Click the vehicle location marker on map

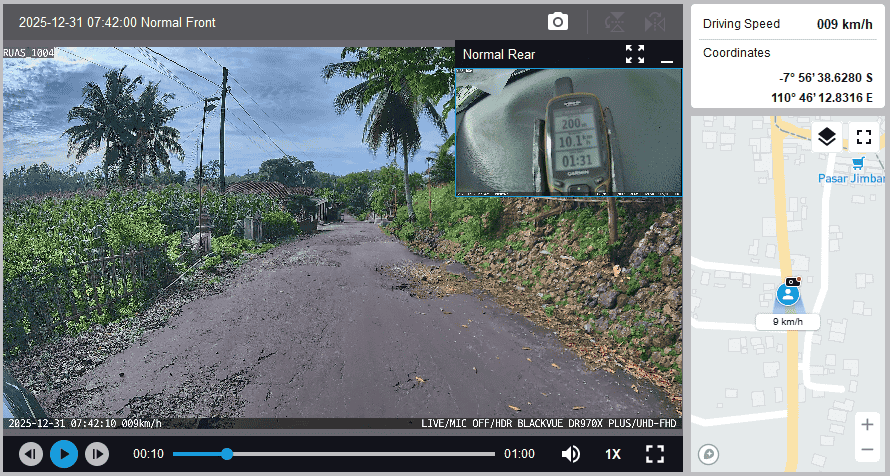[x=788, y=295]
